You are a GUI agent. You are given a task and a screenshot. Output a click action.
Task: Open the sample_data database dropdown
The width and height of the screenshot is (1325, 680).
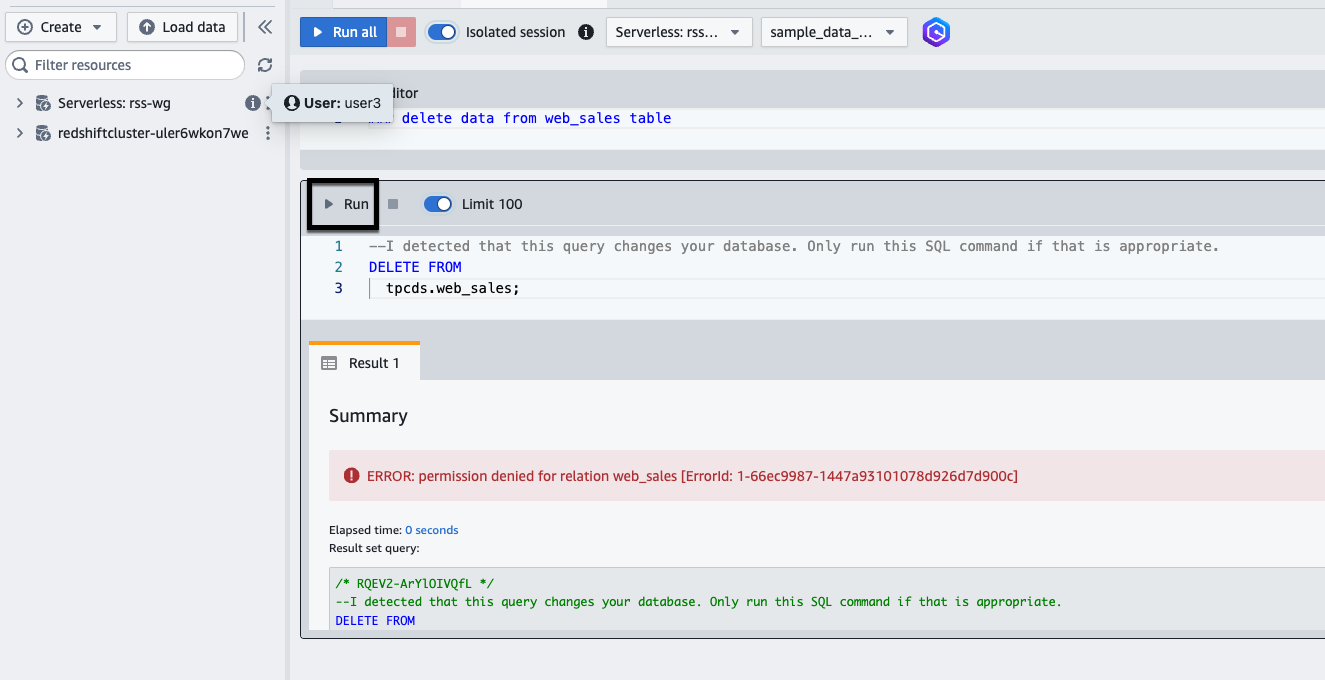click(833, 32)
